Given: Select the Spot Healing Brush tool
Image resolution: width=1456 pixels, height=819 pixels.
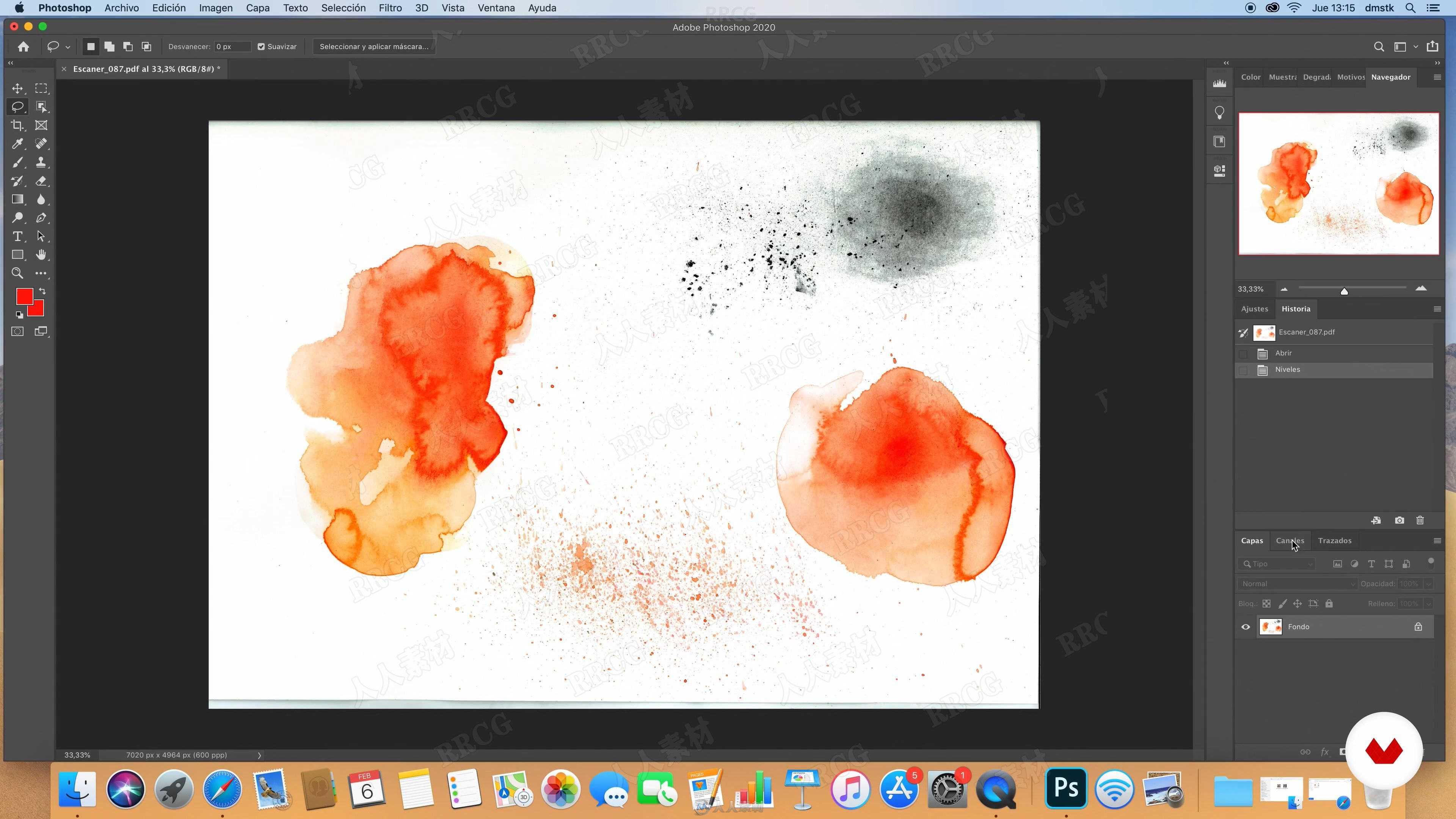Looking at the screenshot, I should pos(41,144).
